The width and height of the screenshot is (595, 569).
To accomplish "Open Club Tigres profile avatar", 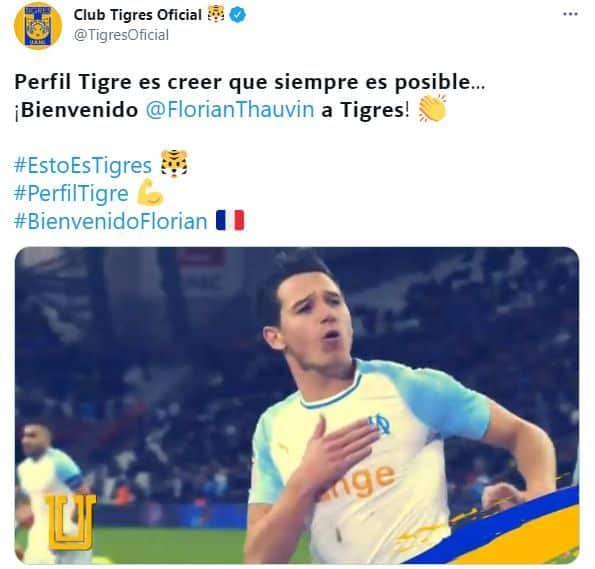I will 38,25.
